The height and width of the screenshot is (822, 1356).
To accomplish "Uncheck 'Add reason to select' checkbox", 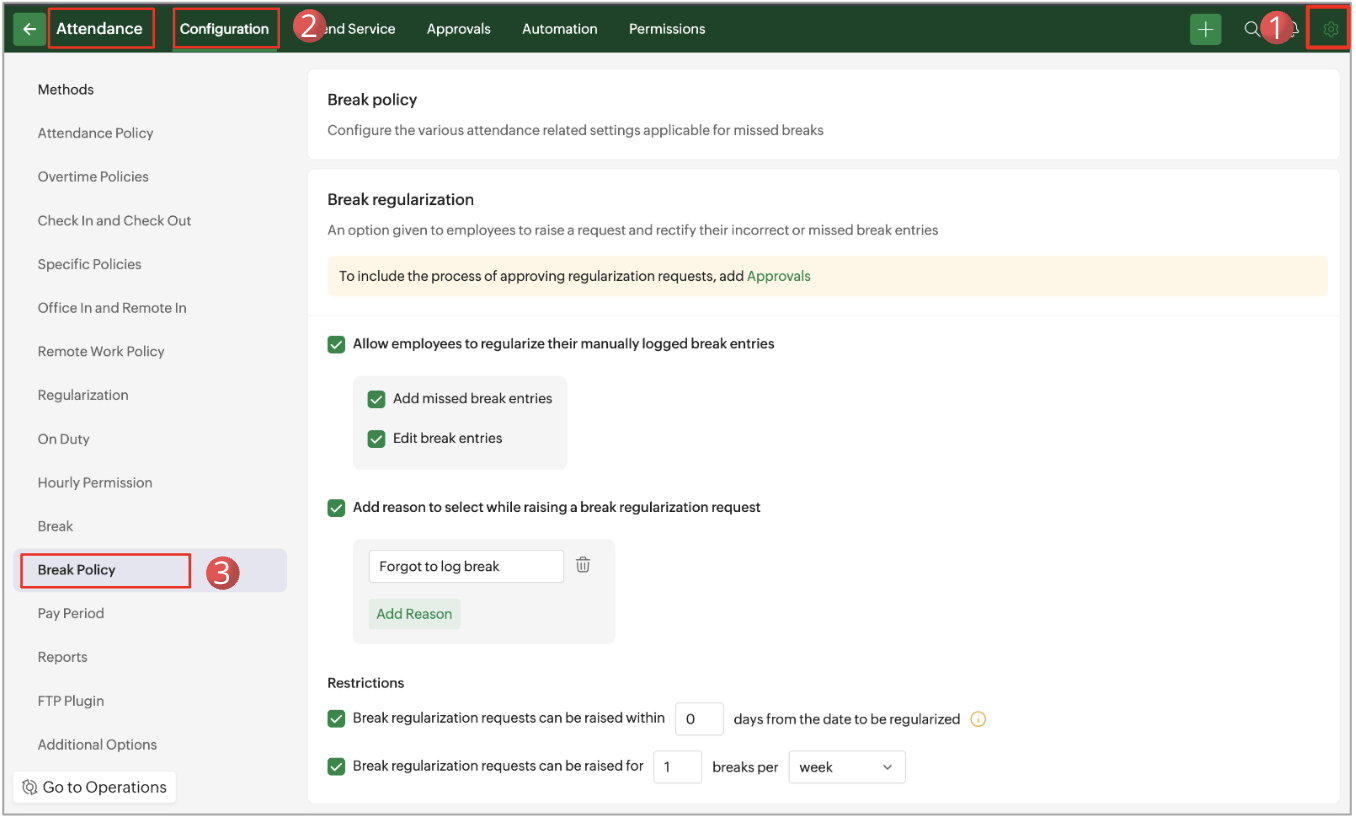I will [x=337, y=508].
